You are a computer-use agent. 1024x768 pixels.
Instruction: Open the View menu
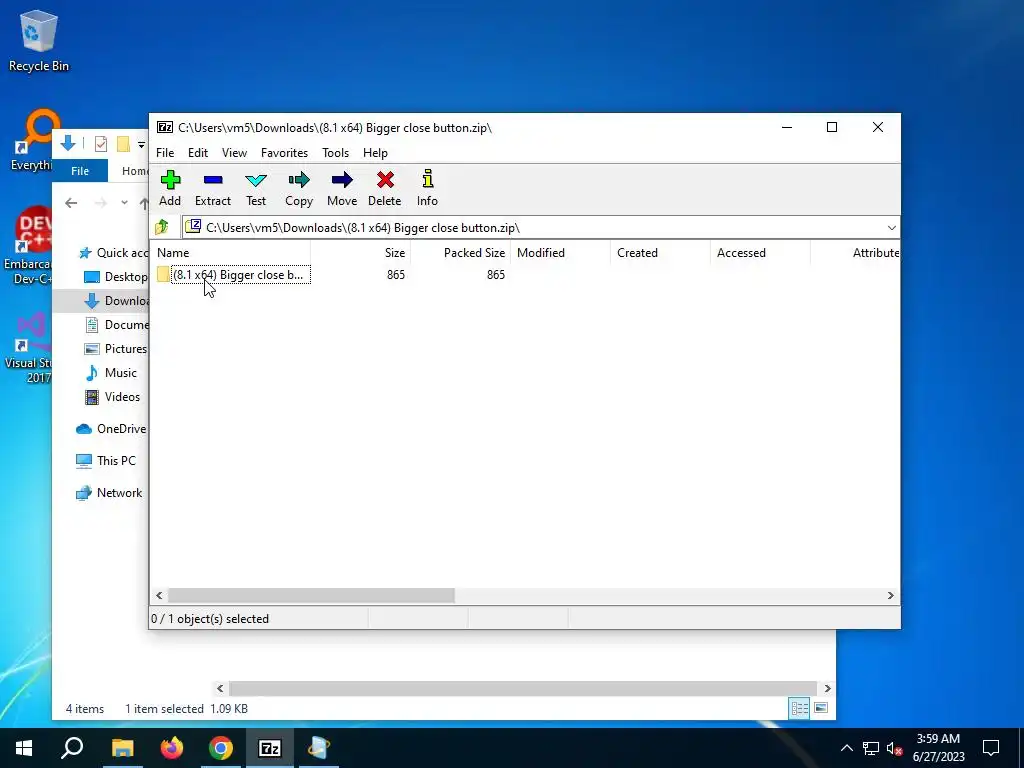click(x=234, y=153)
